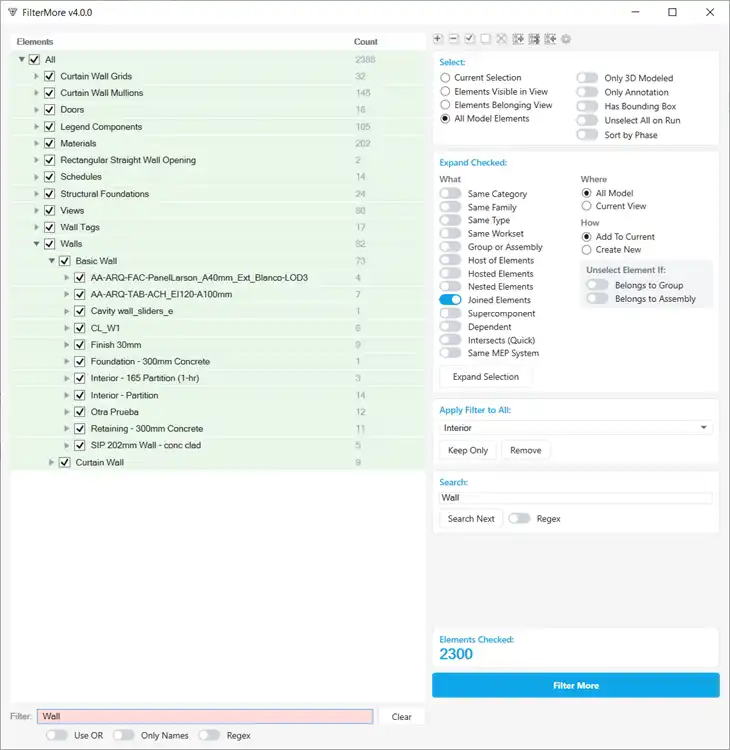Screen dimensions: 730x750
Task: Enable the Only 3D Modeled toggle
Action: tap(587, 78)
